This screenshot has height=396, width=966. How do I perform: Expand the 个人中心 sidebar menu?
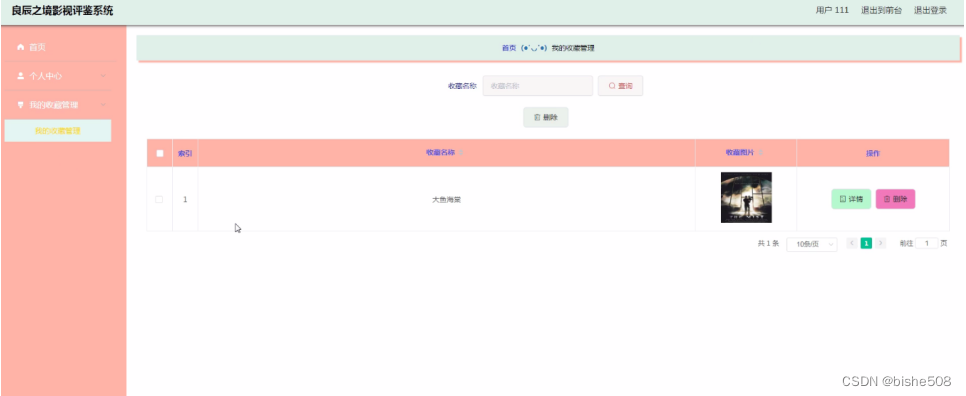pyautogui.click(x=60, y=76)
